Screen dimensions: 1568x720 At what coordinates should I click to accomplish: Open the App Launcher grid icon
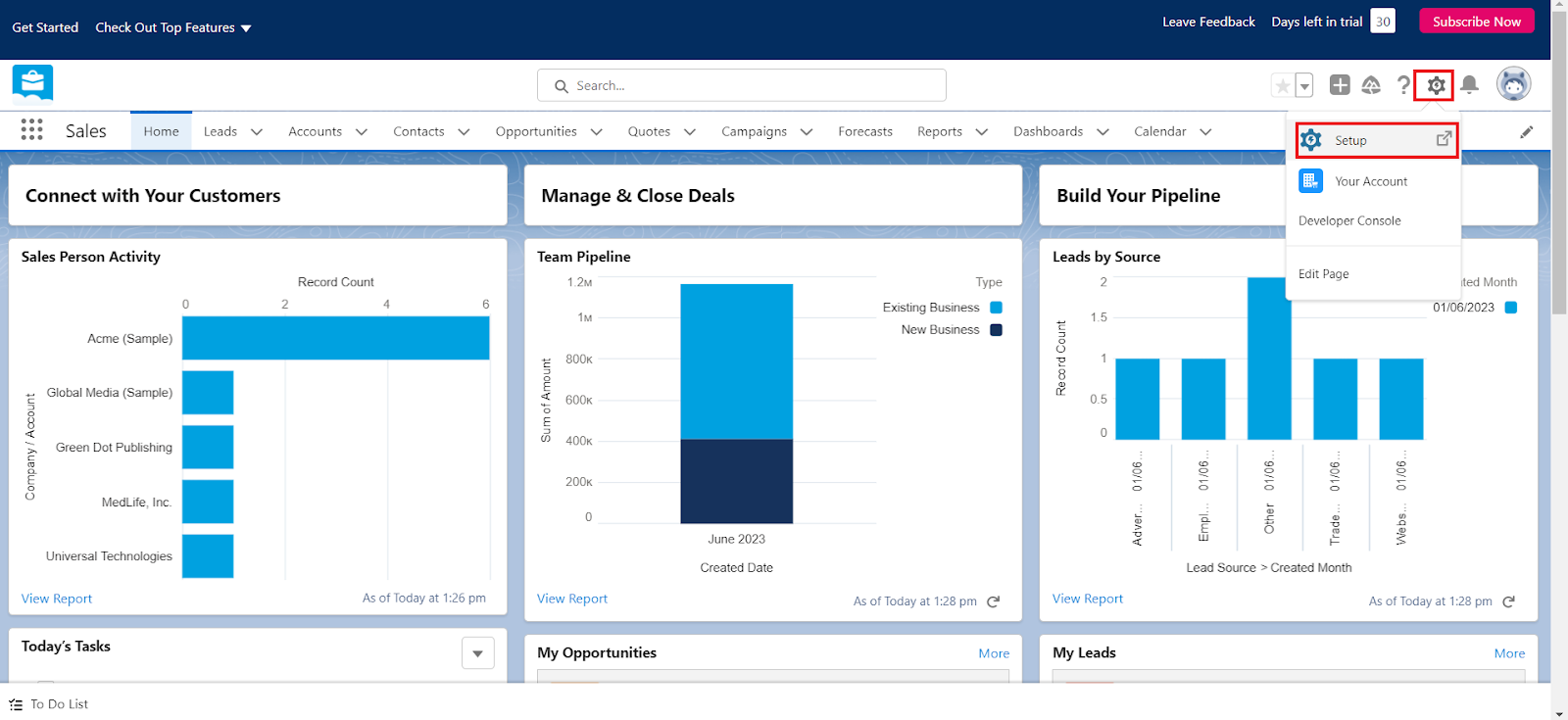(31, 130)
